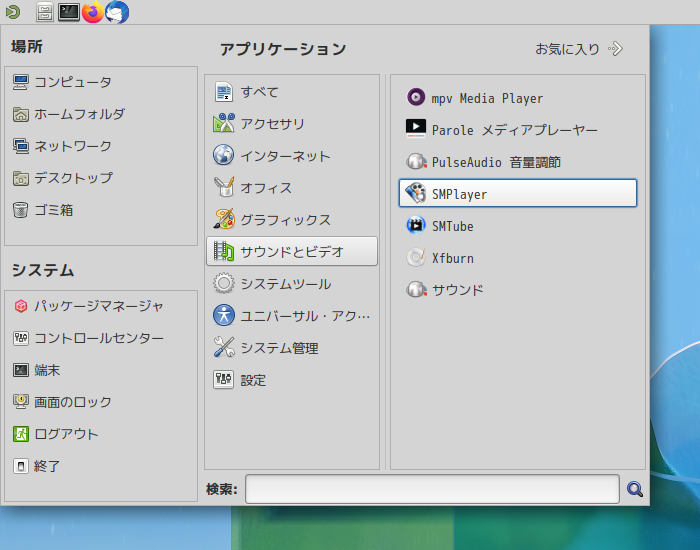Open デスクトップ folder

[101, 178]
